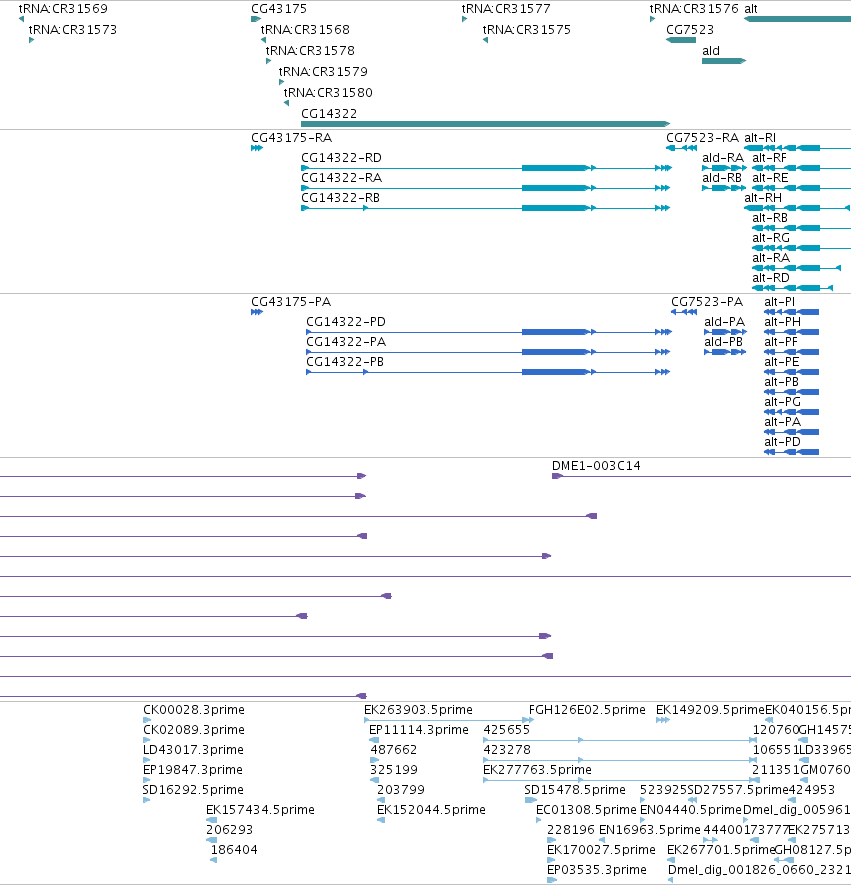
Task: Select EC01308.5prime EST label
Action: (x=586, y=810)
